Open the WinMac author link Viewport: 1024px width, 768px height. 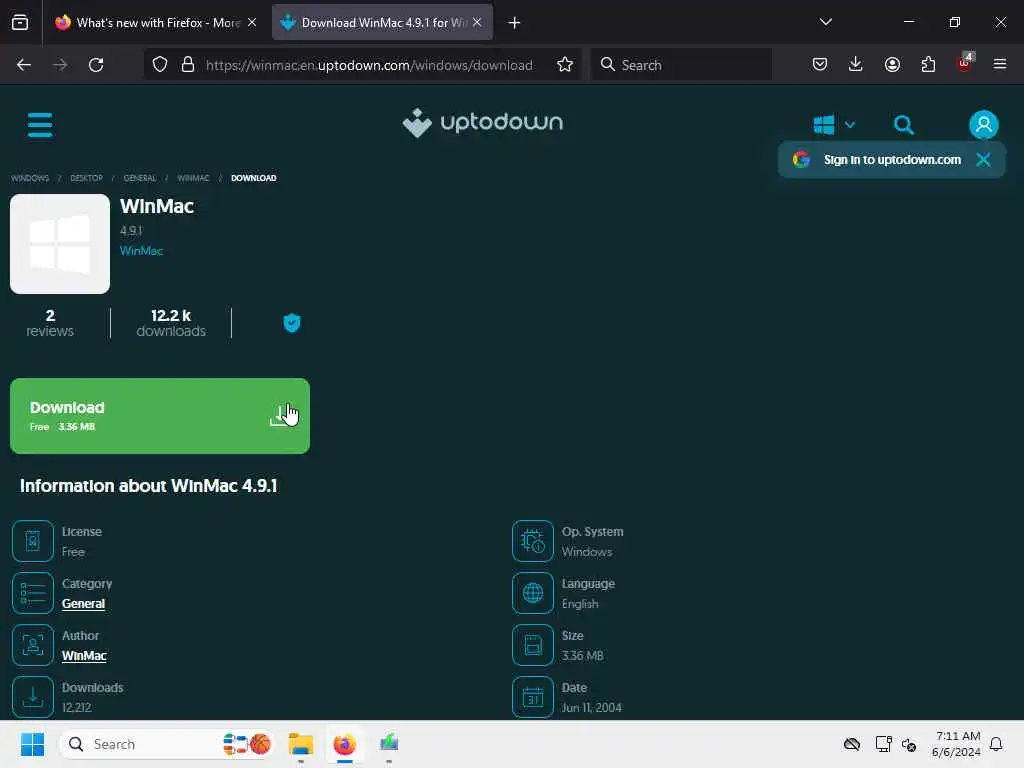(84, 656)
